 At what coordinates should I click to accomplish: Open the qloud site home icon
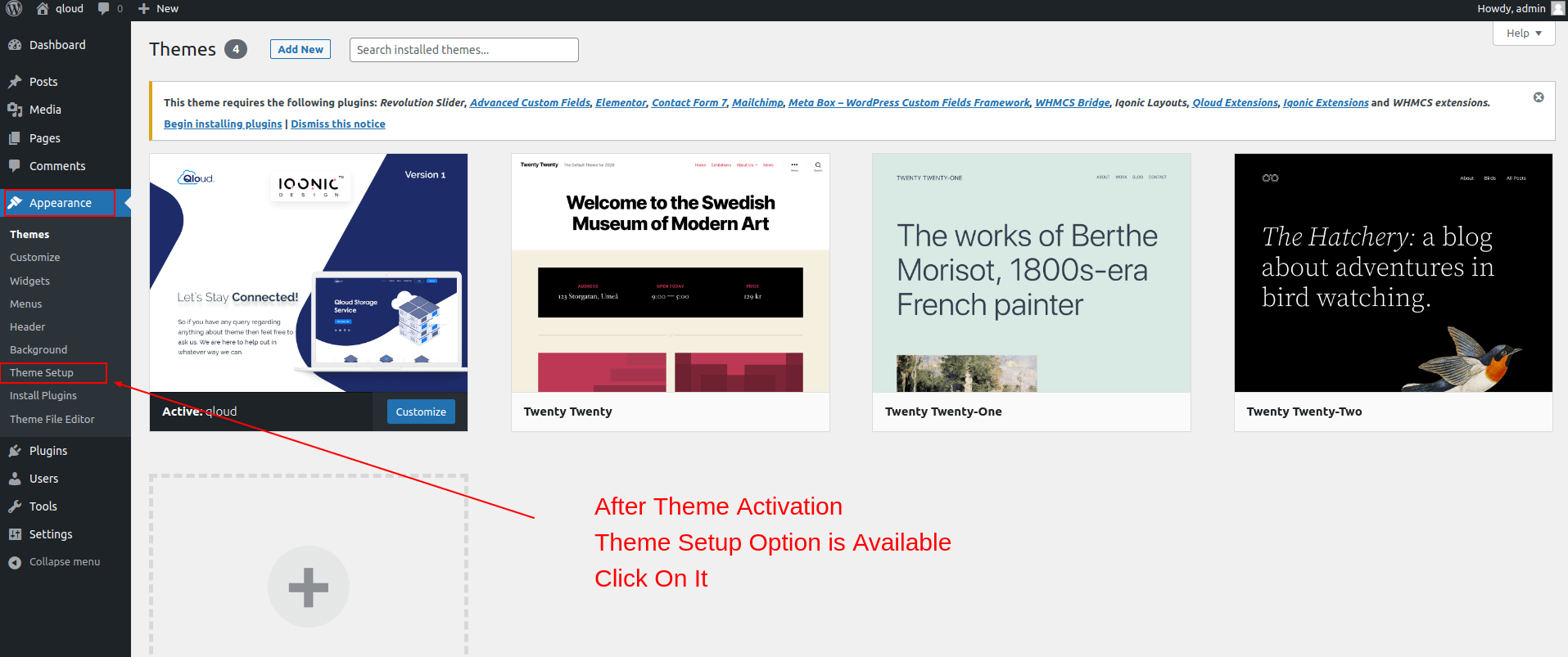(43, 9)
